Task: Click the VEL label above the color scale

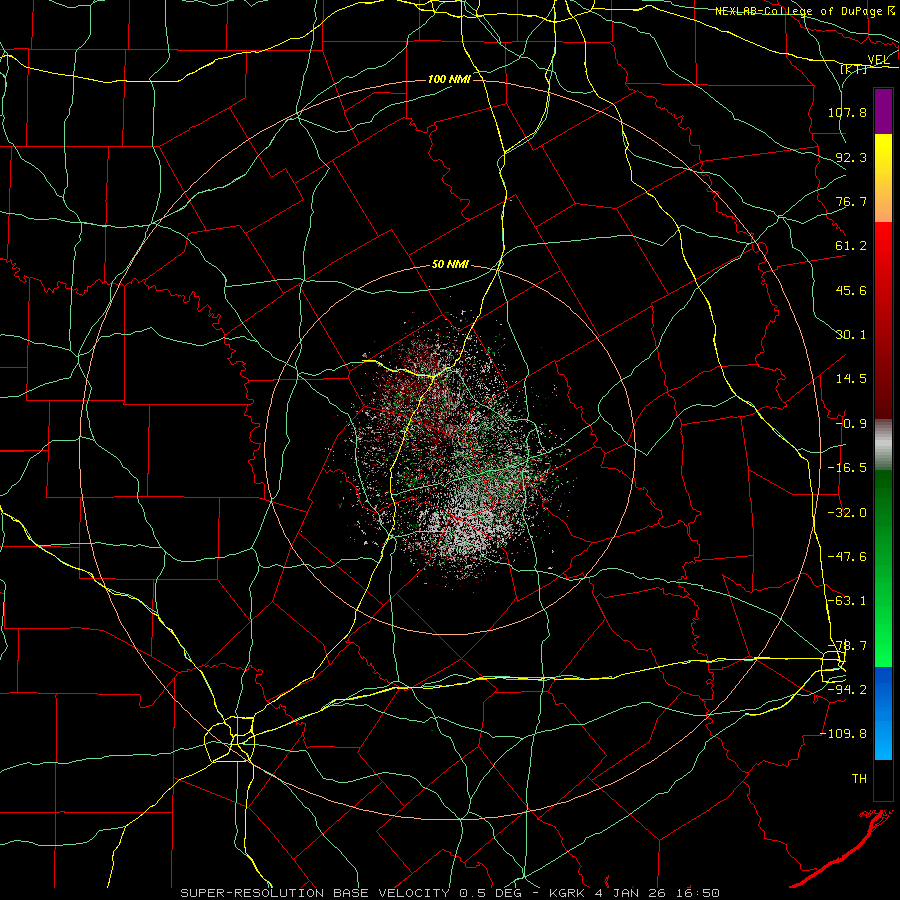Action: tap(878, 60)
